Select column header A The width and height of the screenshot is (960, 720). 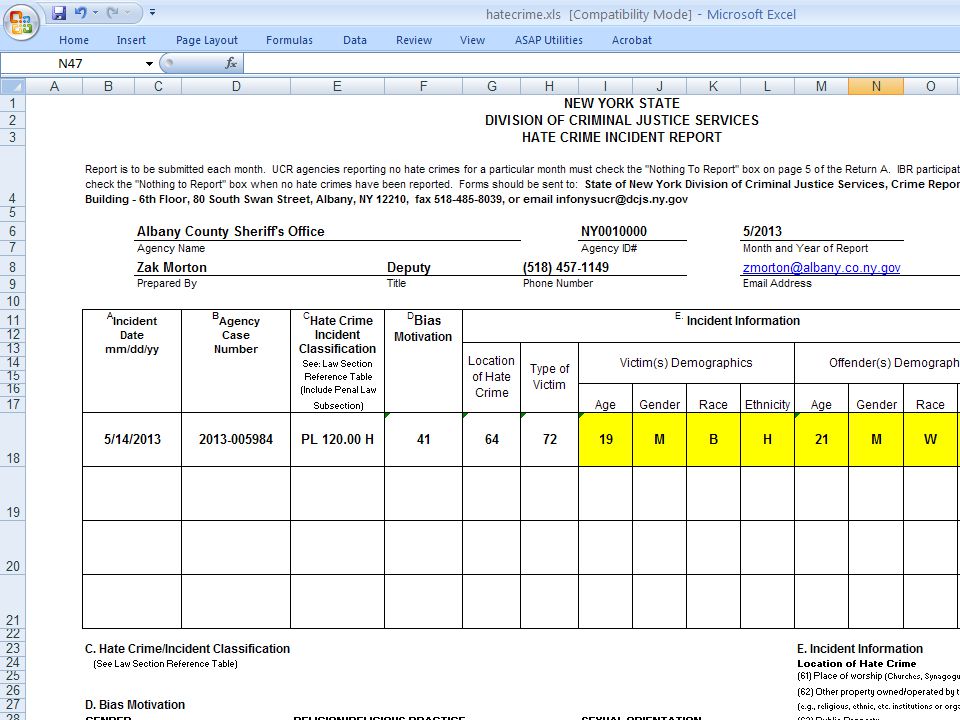(54, 86)
